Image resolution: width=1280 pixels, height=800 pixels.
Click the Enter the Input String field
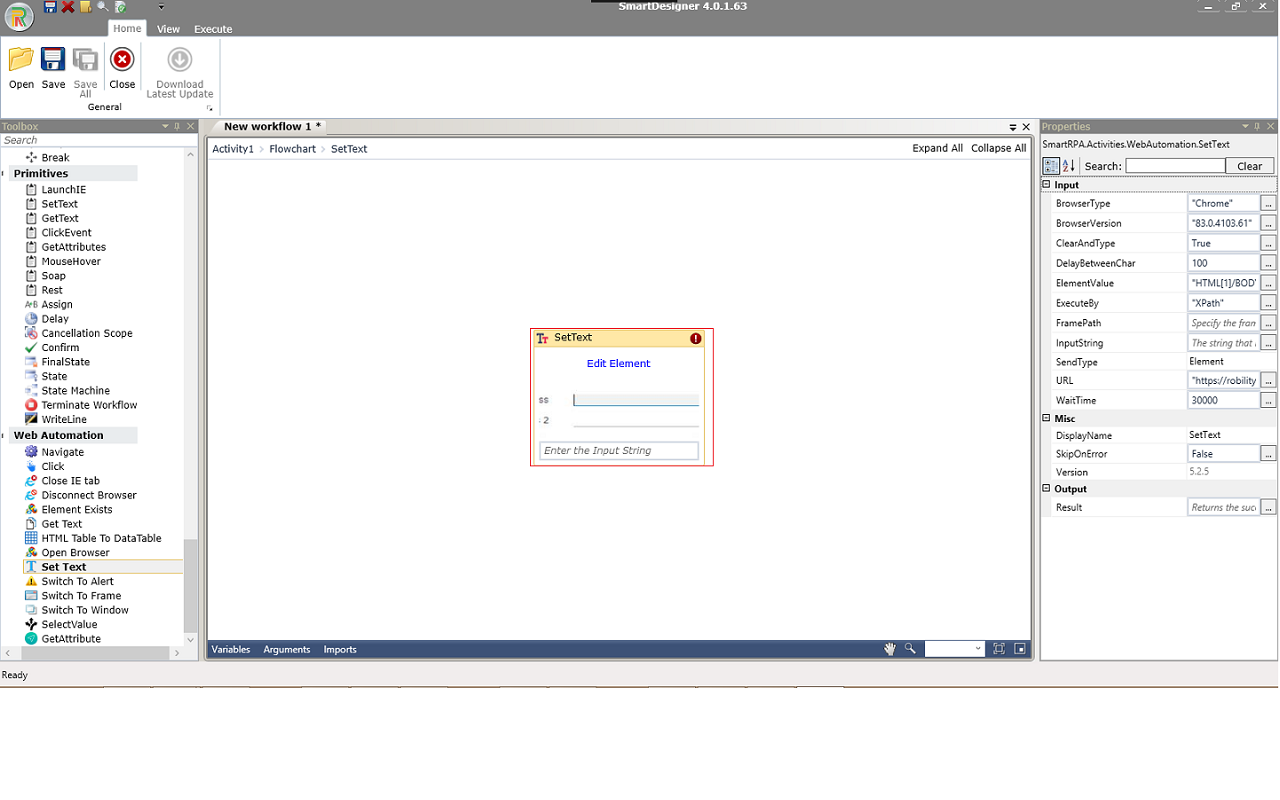click(618, 450)
